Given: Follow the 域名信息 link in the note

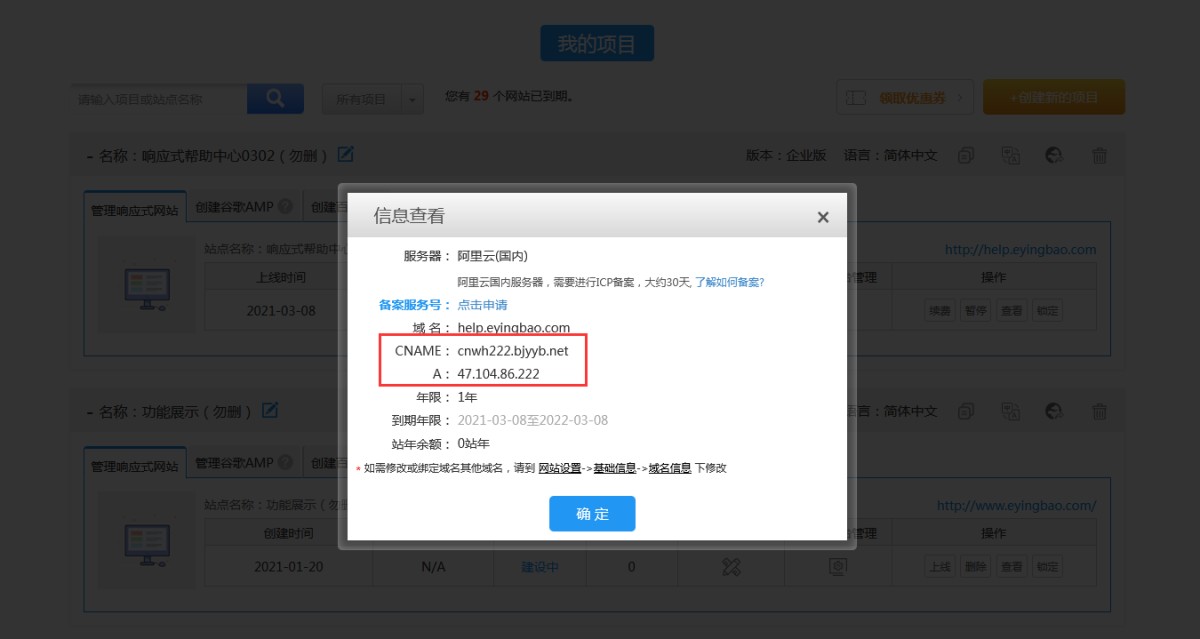Looking at the screenshot, I should [670, 468].
